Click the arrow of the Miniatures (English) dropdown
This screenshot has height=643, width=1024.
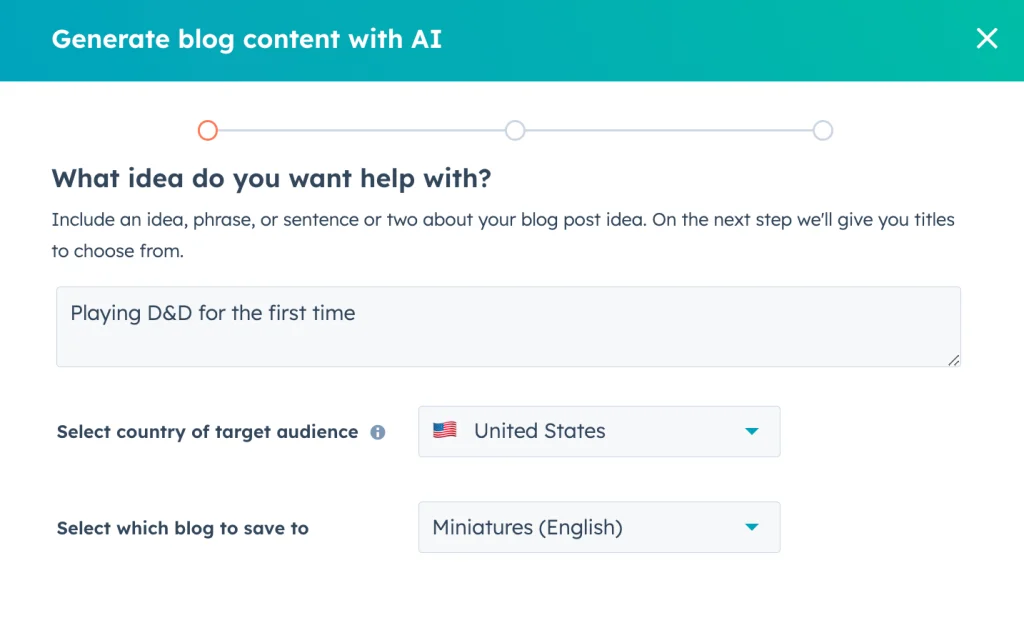pos(752,527)
